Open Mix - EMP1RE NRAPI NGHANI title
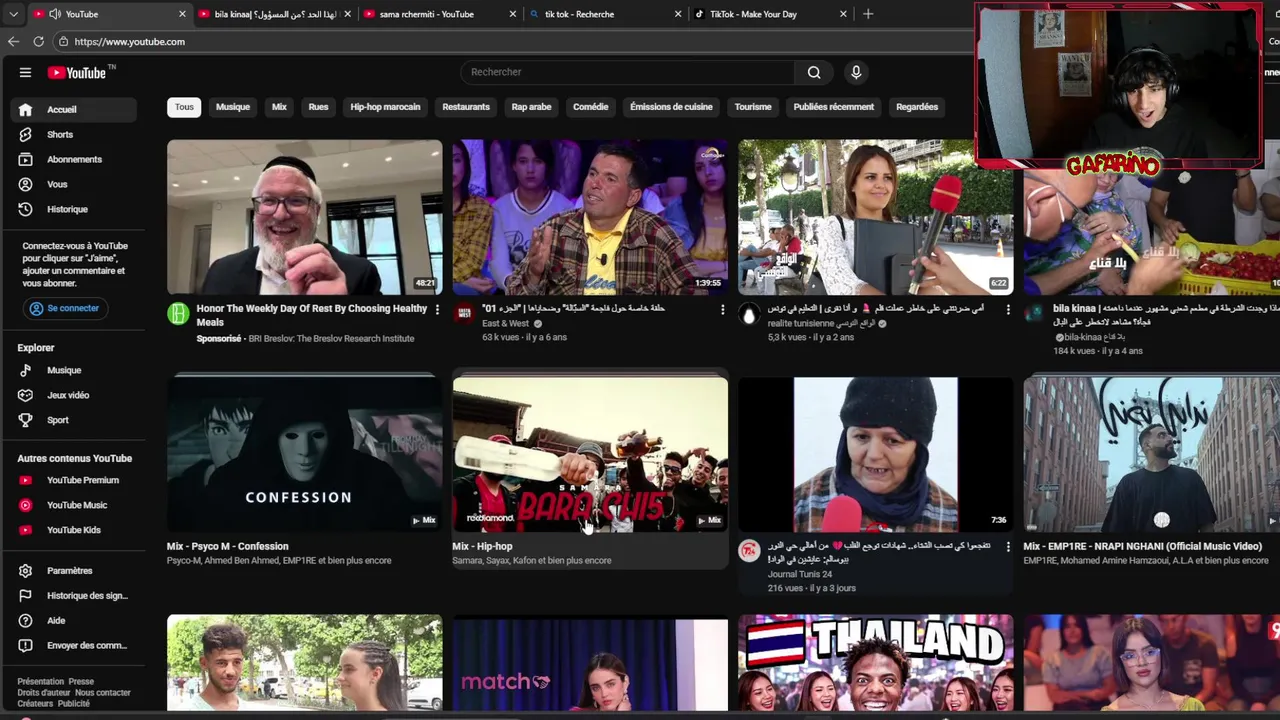The image size is (1280, 720). point(1142,546)
